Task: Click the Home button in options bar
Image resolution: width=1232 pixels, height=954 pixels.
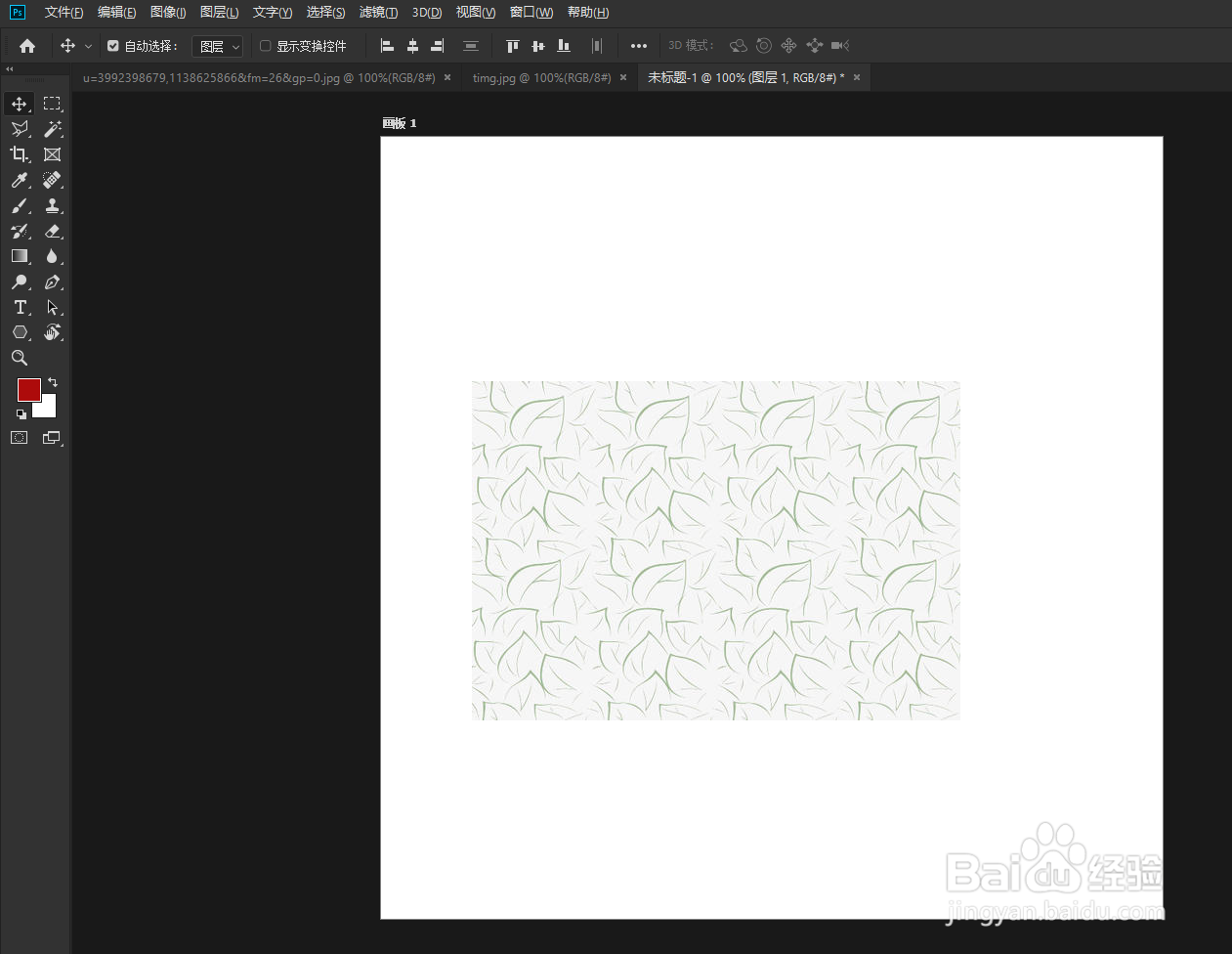Action: [27, 46]
